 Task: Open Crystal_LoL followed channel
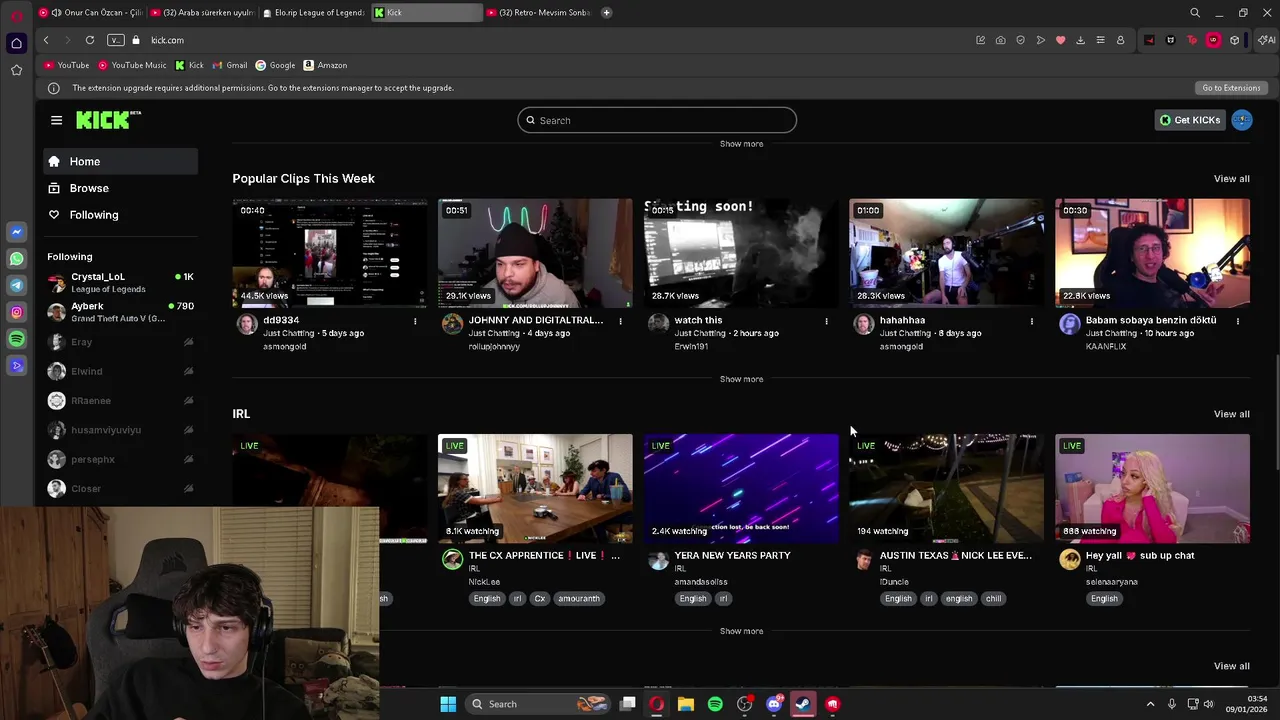tap(120, 282)
